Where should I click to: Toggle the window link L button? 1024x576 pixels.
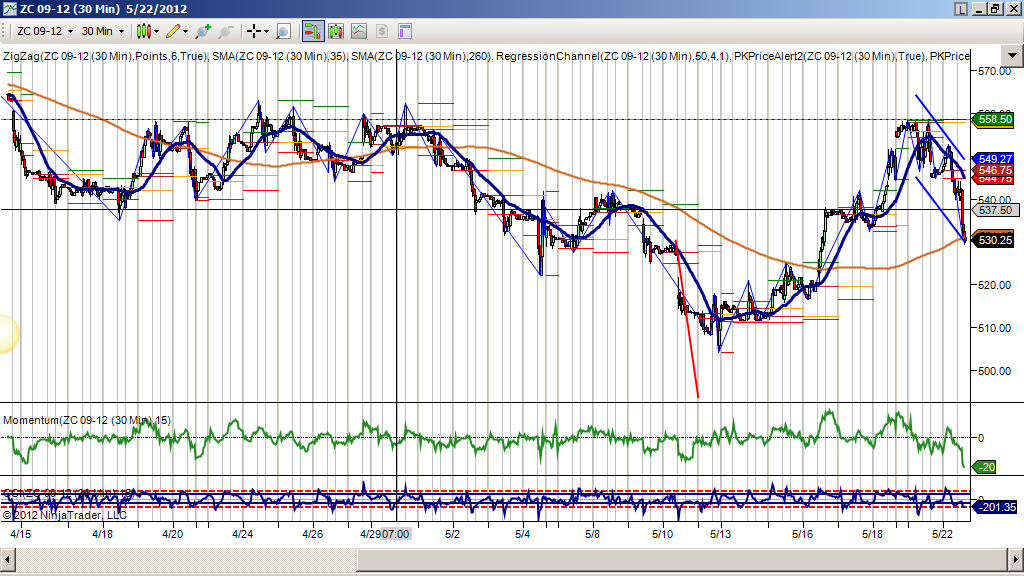[961, 9]
